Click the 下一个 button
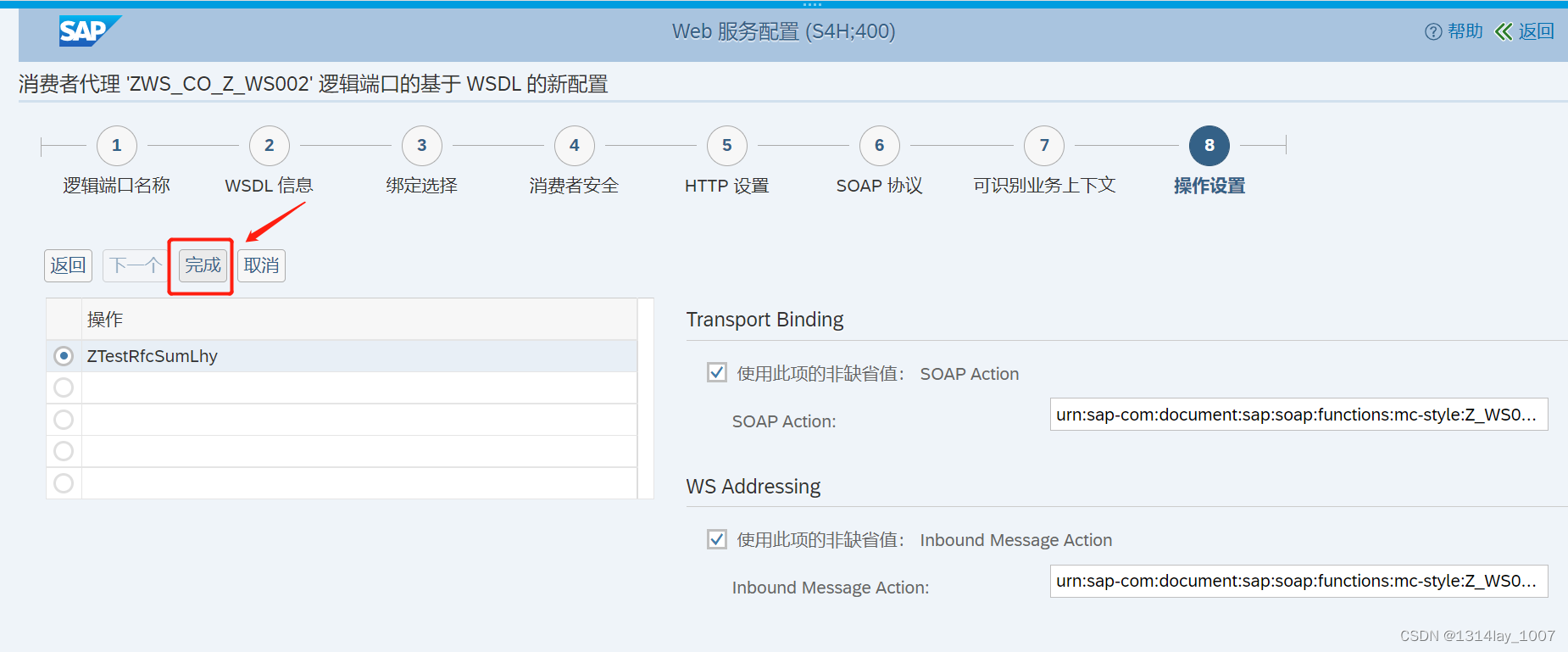1568x652 pixels. pyautogui.click(x=135, y=265)
